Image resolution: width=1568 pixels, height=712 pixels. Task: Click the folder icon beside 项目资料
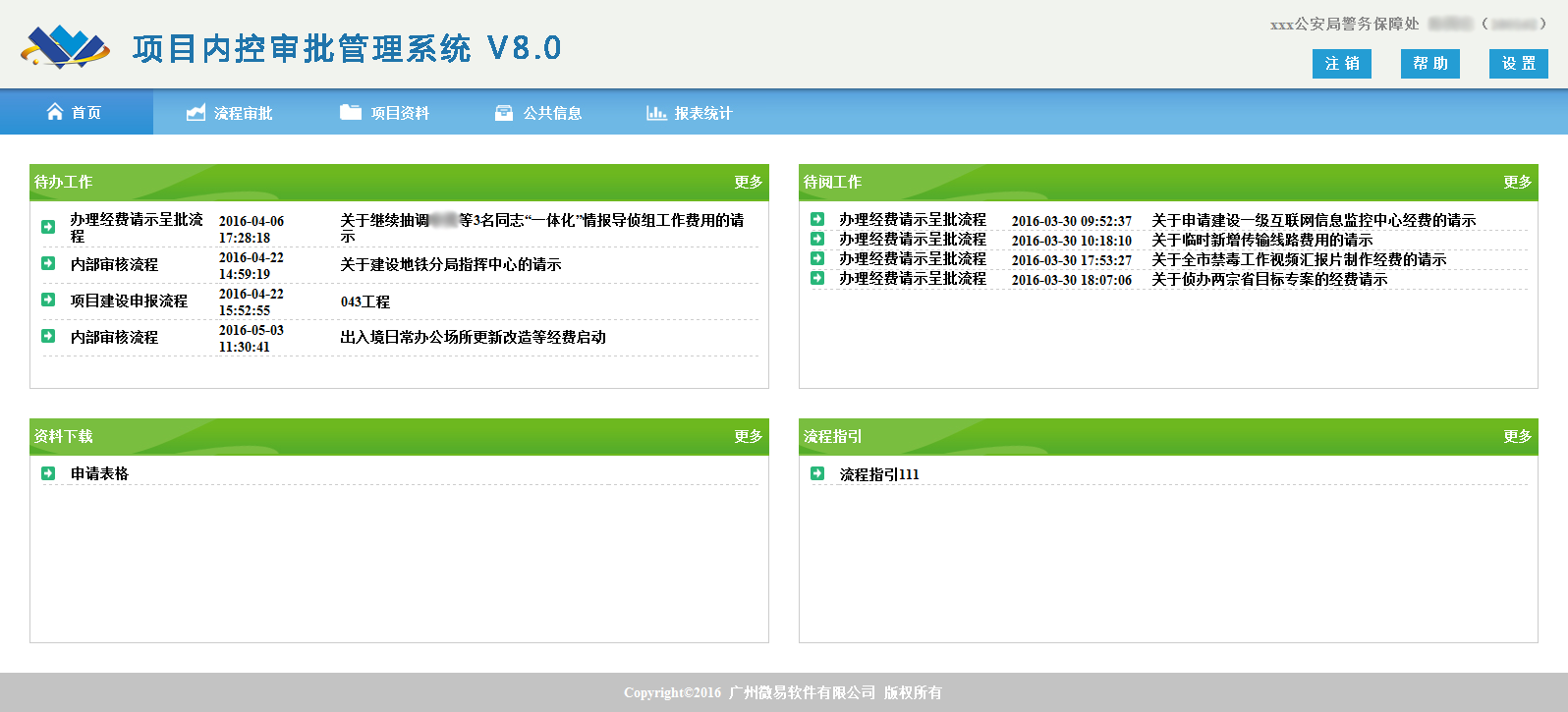coord(351,112)
